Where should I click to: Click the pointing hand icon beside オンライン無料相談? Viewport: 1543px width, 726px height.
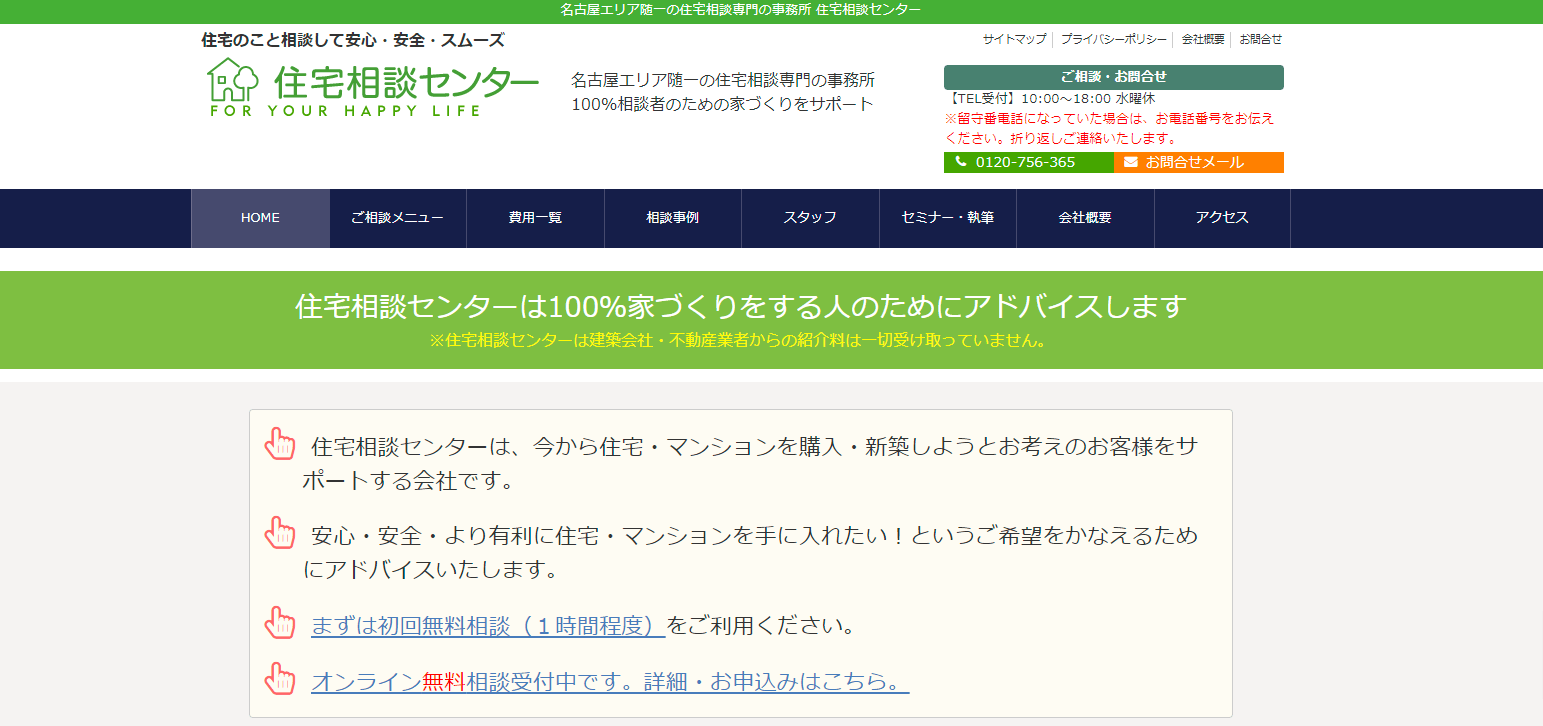tap(280, 679)
